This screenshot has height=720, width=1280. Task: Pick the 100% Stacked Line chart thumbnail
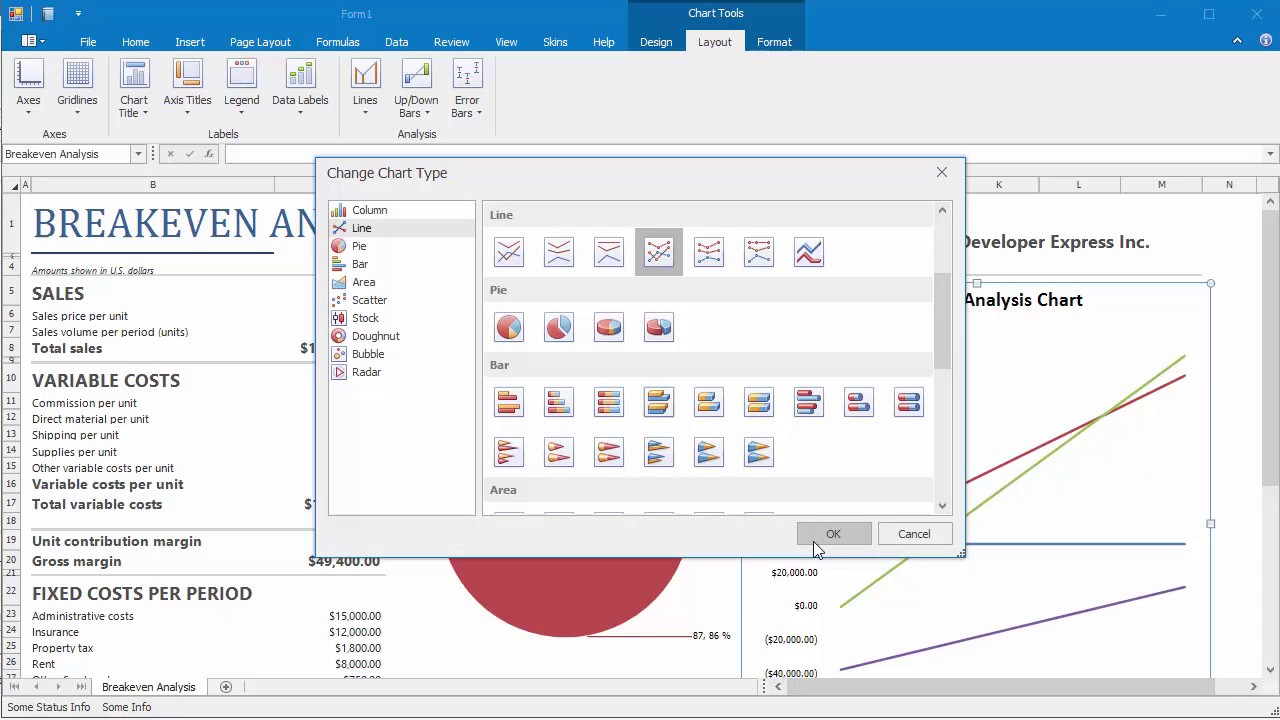(609, 252)
